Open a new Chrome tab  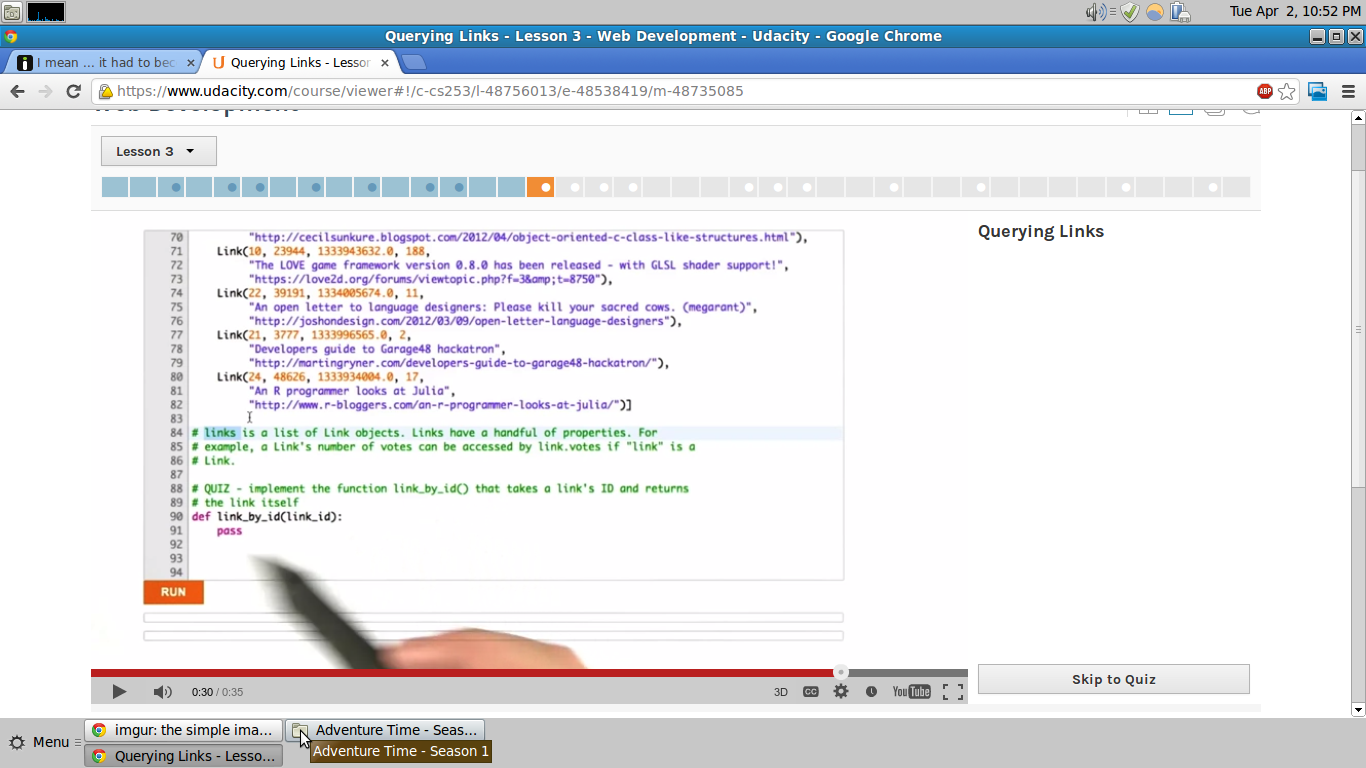click(x=413, y=62)
